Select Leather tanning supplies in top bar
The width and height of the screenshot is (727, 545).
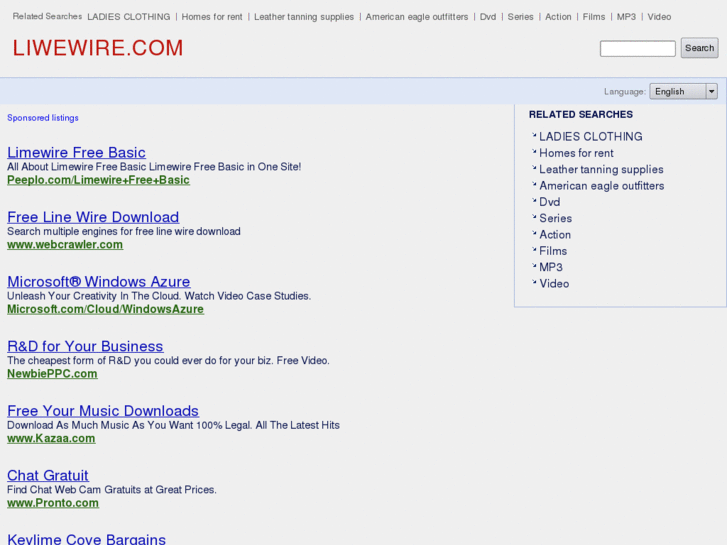pyautogui.click(x=304, y=17)
